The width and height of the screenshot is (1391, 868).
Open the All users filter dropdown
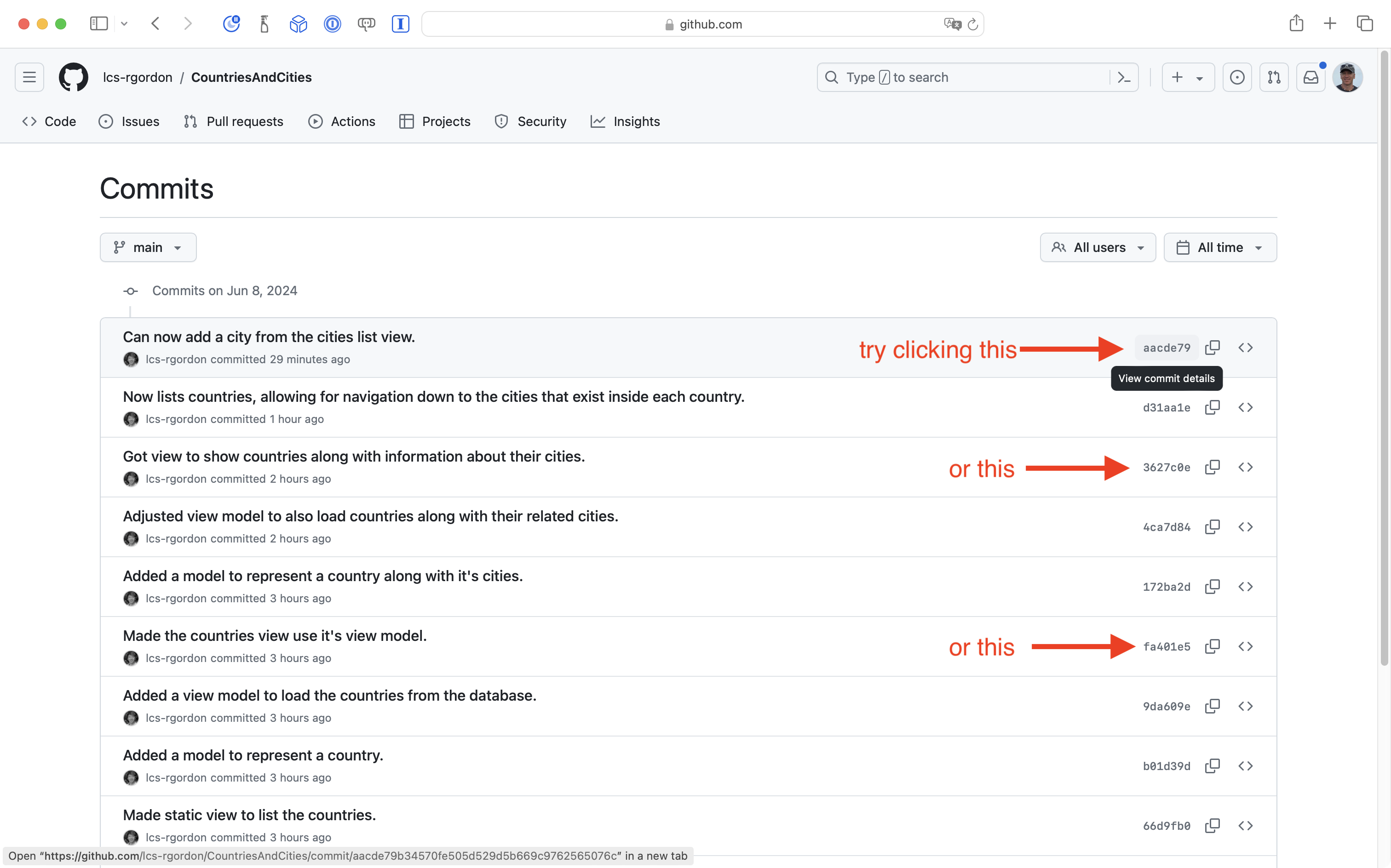(1098, 247)
